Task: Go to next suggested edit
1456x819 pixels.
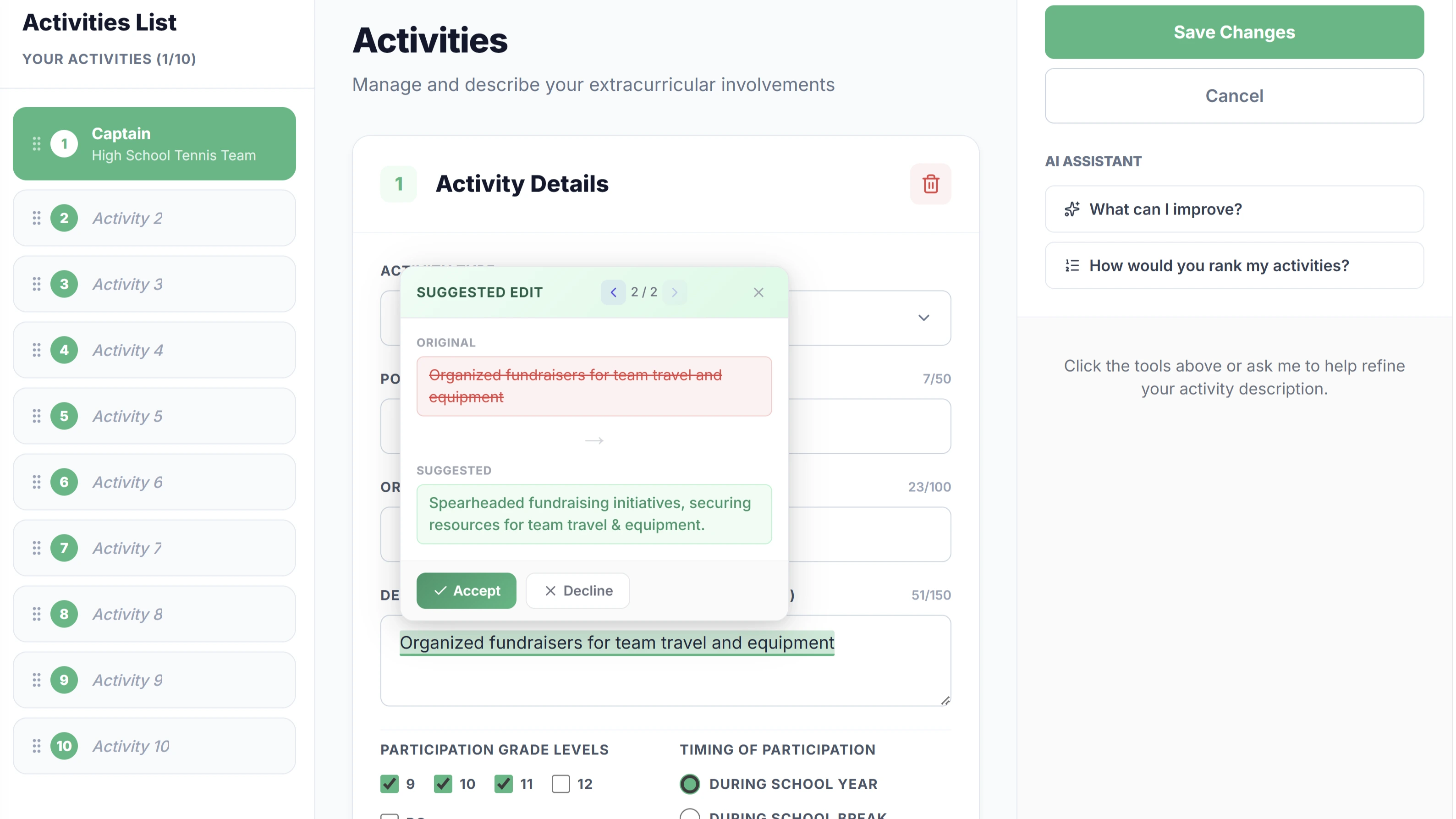Action: [674, 292]
